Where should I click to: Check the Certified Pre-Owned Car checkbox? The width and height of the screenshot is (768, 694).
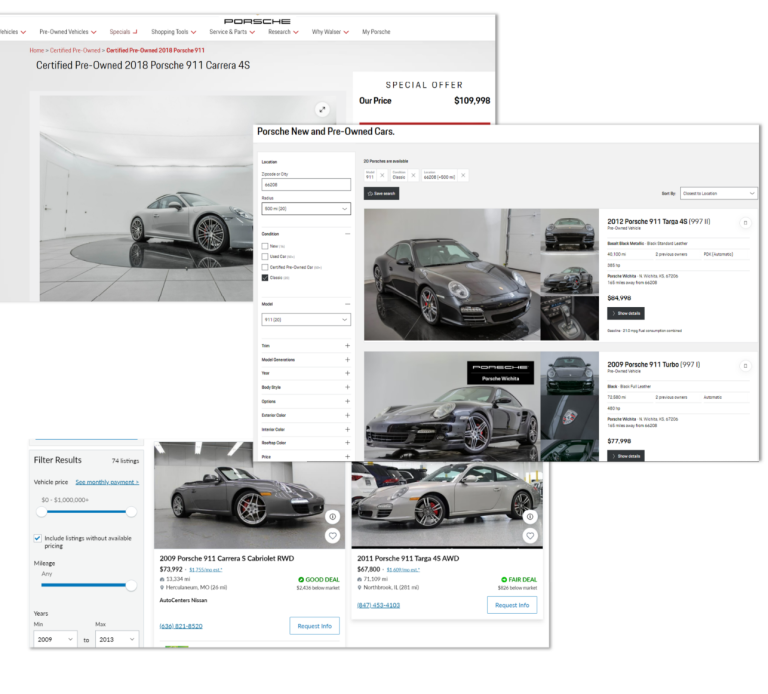pyautogui.click(x=265, y=267)
